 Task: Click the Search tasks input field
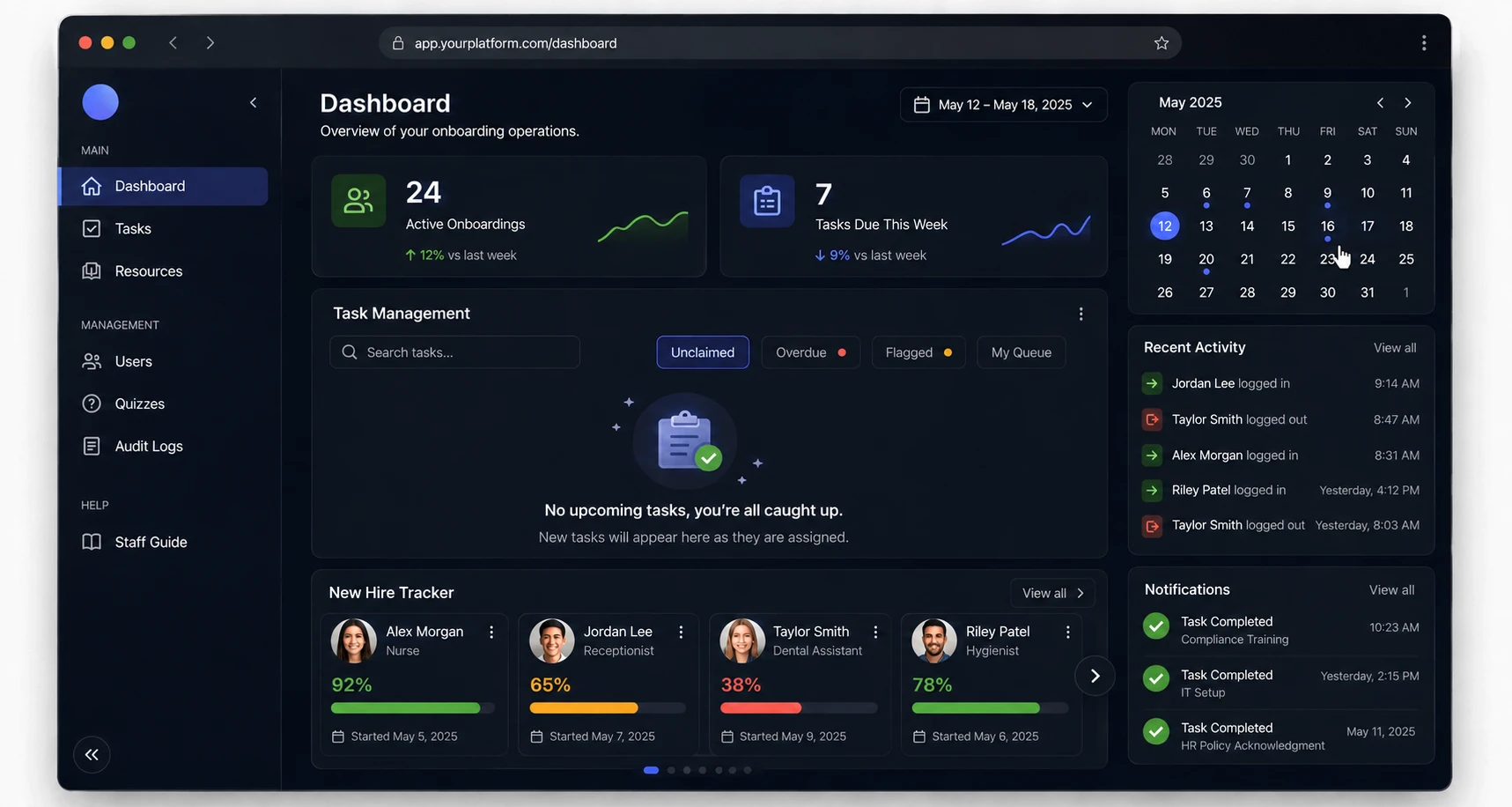click(454, 352)
